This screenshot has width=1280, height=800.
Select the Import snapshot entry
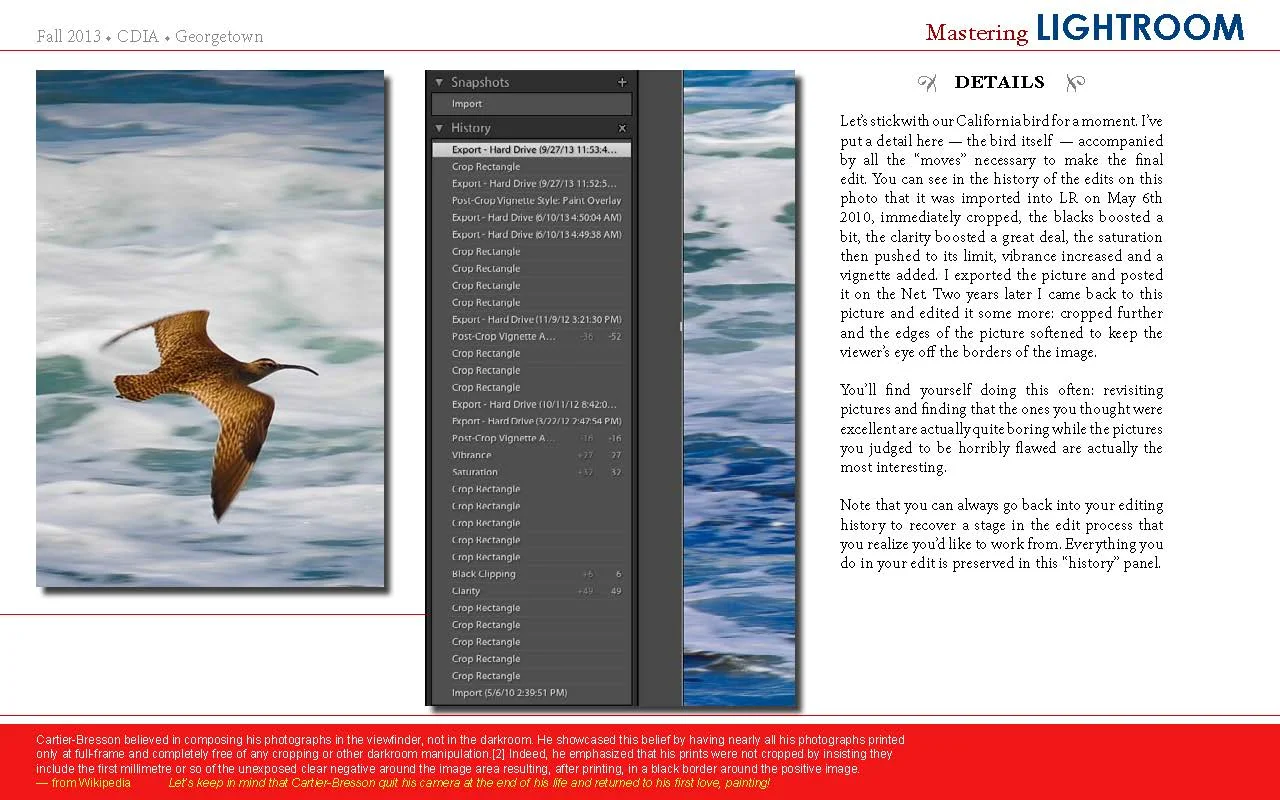point(532,104)
